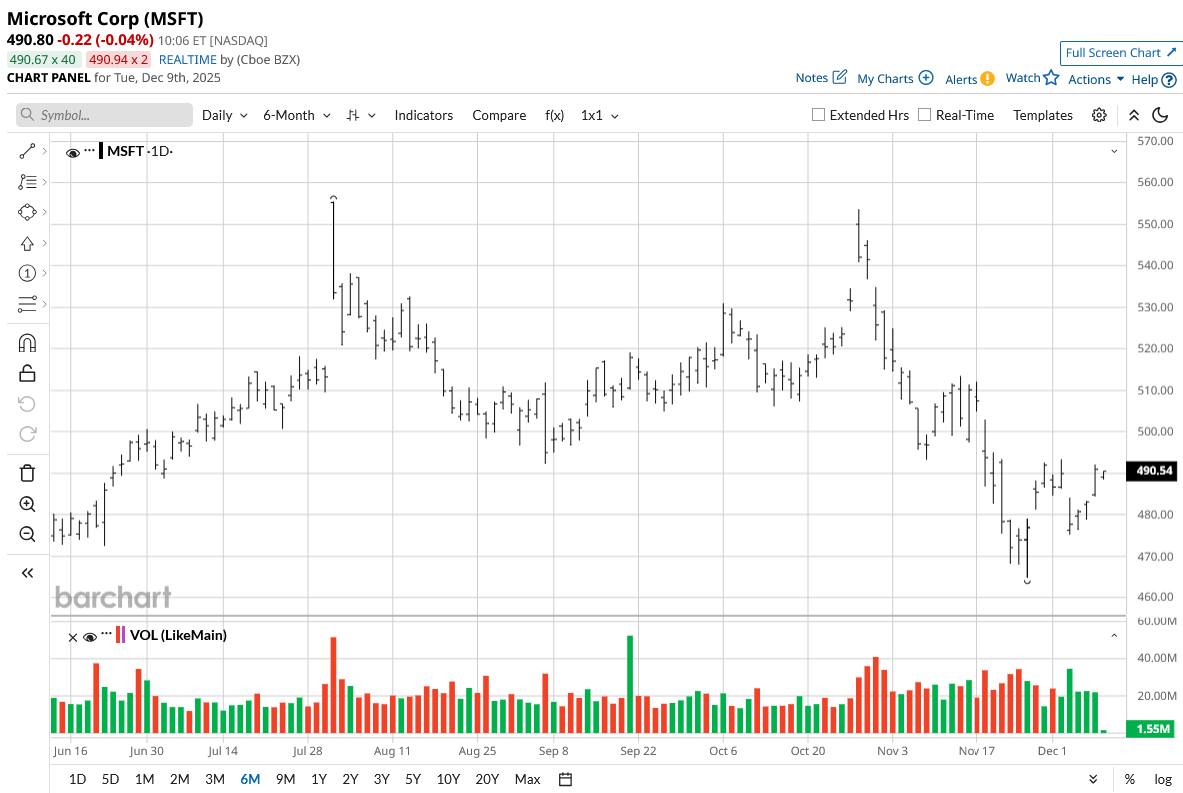
Task: Select the arrow marker tool
Action: click(27, 243)
